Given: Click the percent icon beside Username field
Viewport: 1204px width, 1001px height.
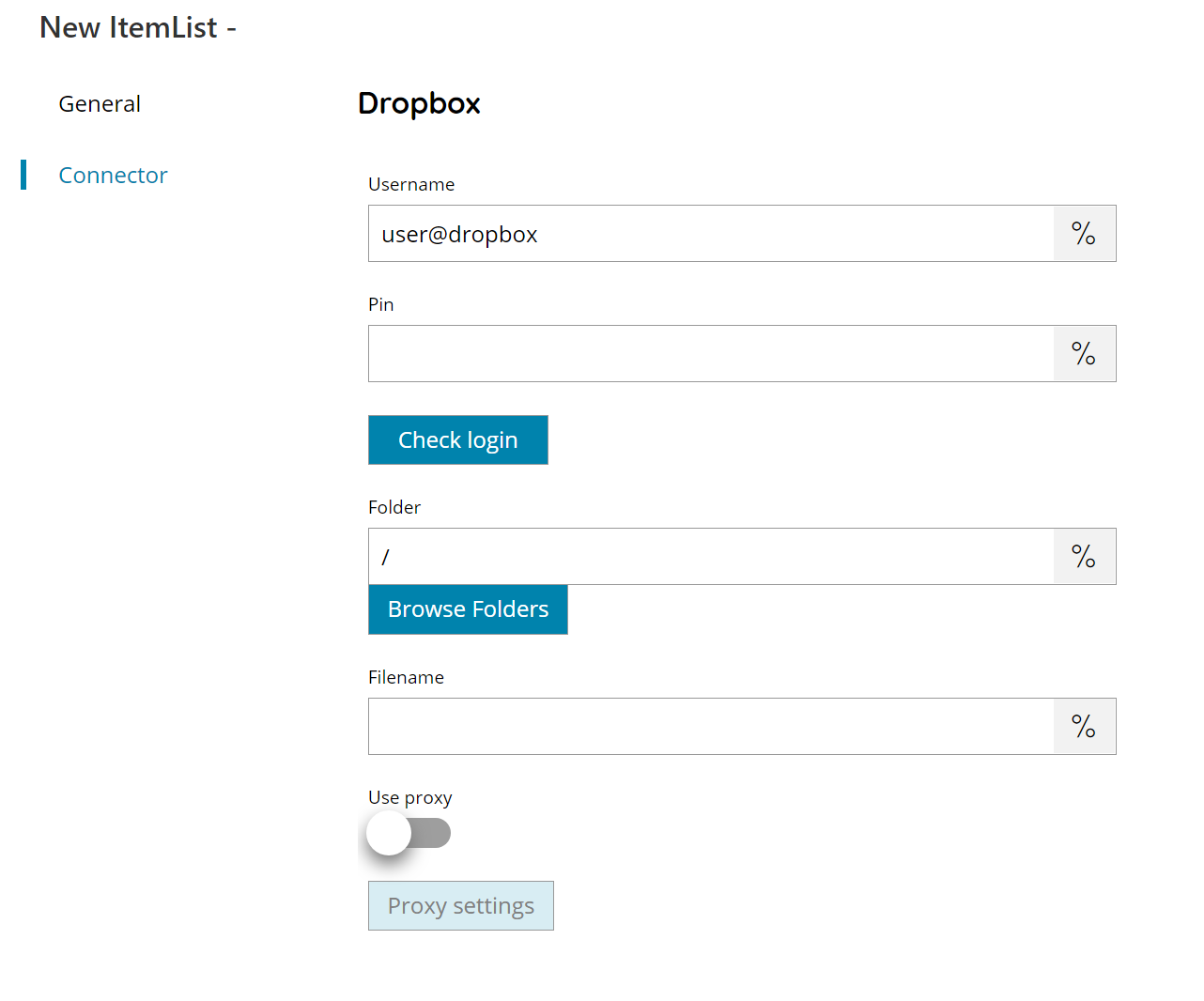Looking at the screenshot, I should pyautogui.click(x=1084, y=234).
